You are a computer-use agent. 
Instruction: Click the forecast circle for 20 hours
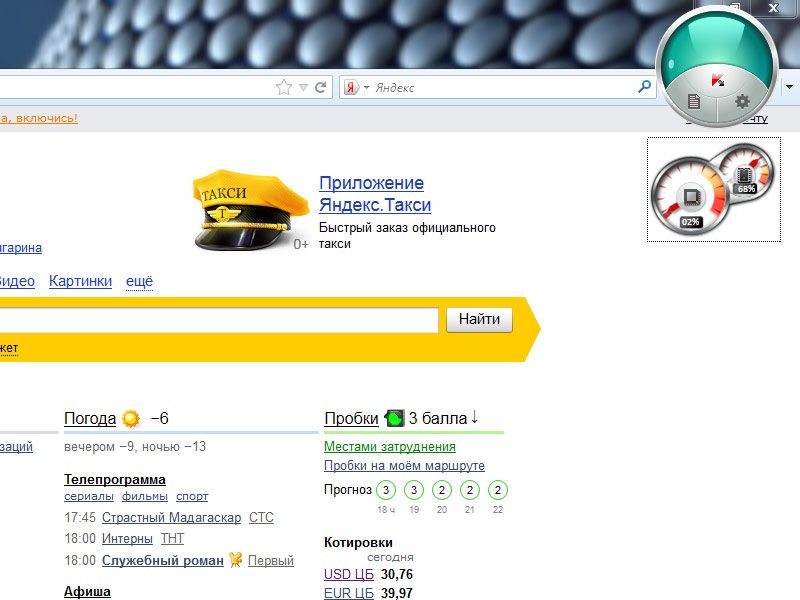tap(442, 490)
